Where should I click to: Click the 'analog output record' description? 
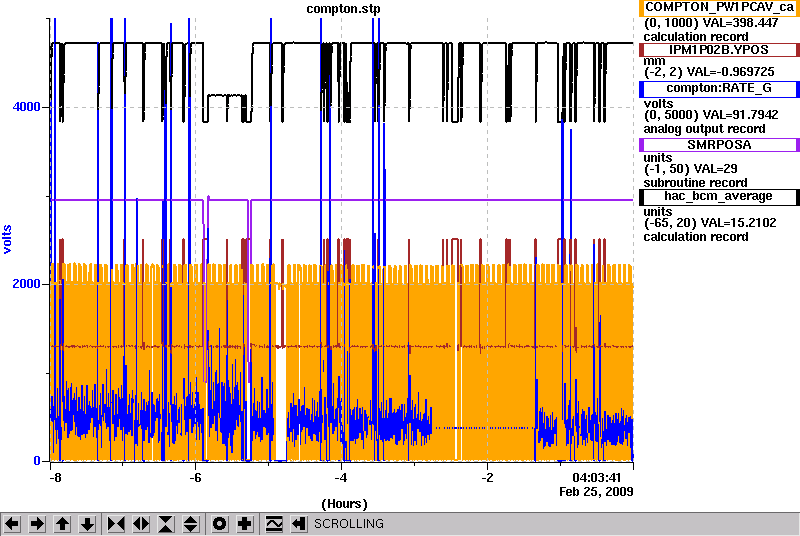click(704, 129)
